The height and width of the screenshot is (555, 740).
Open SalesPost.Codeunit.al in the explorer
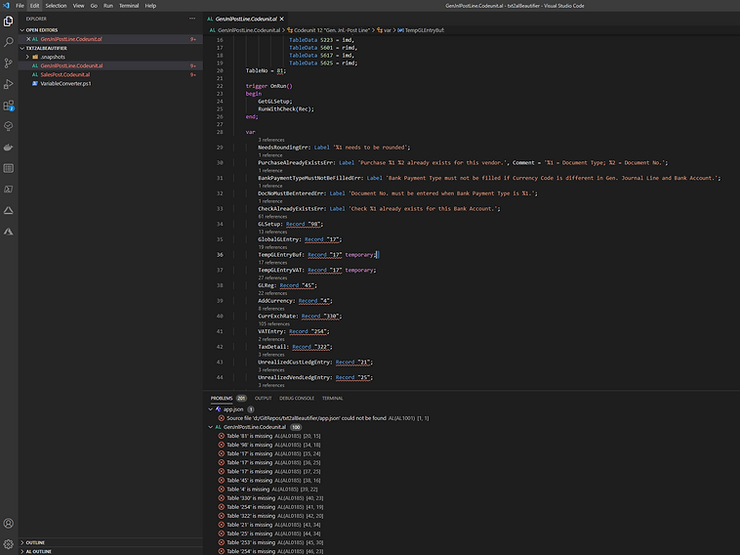point(66,75)
